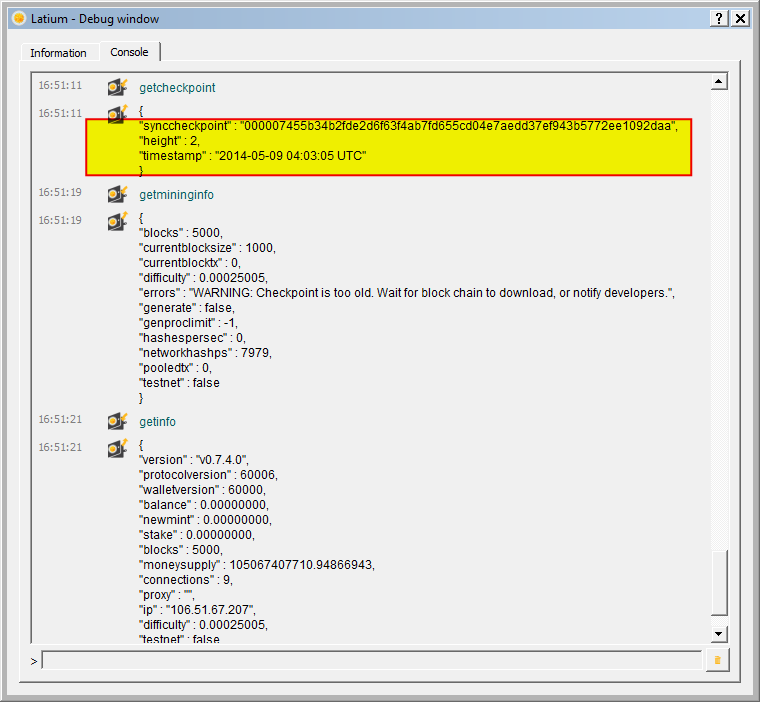Click the "version" : v0.7.4.0 line
The width and height of the screenshot is (760, 702).
[x=193, y=460]
